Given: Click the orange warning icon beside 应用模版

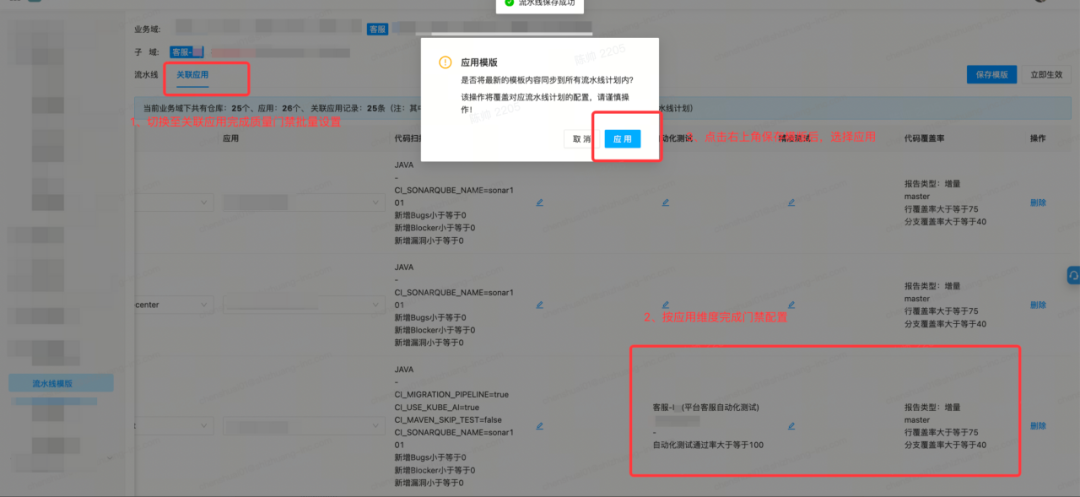Looking at the screenshot, I should pyautogui.click(x=446, y=62).
